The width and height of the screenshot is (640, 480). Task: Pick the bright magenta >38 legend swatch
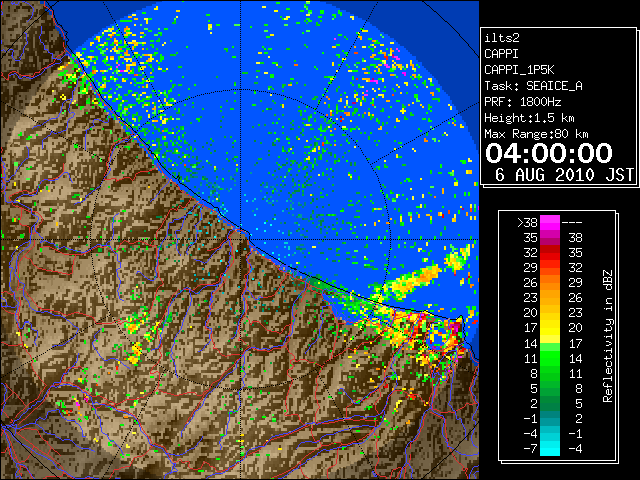(x=550, y=223)
